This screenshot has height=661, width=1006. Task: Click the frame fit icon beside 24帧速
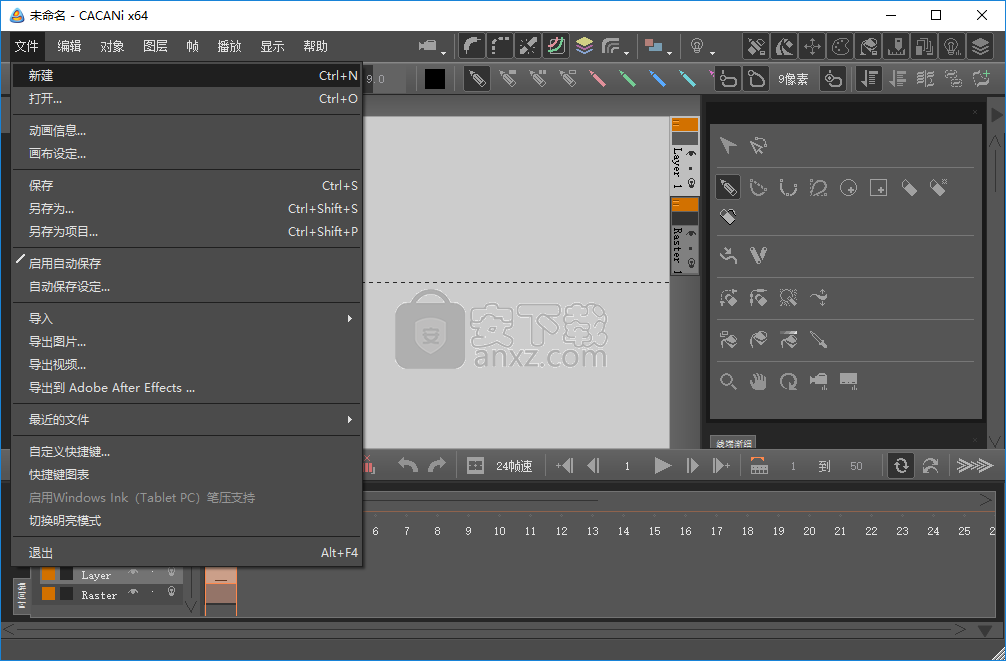475,466
